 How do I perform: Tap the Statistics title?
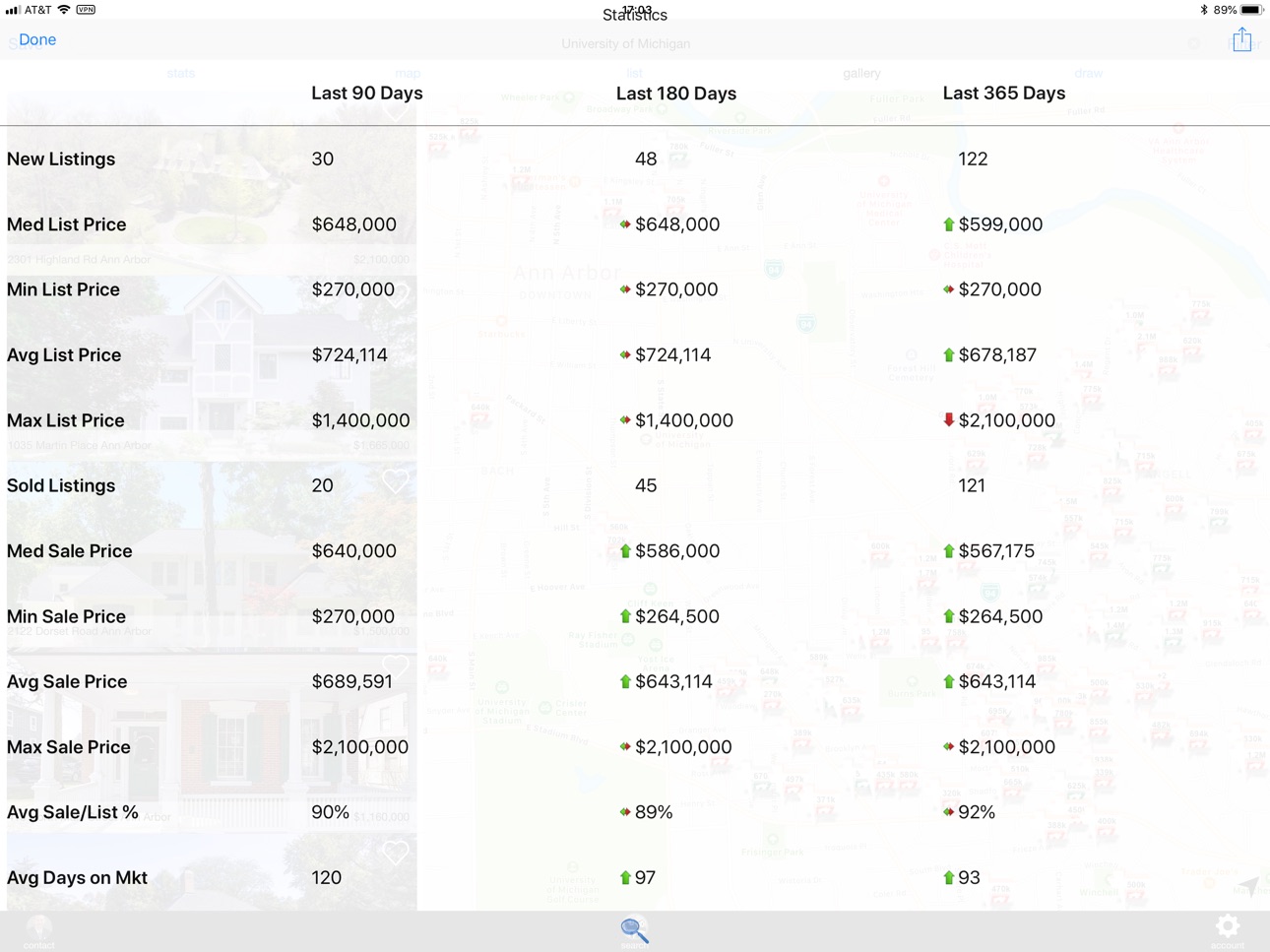635,15
